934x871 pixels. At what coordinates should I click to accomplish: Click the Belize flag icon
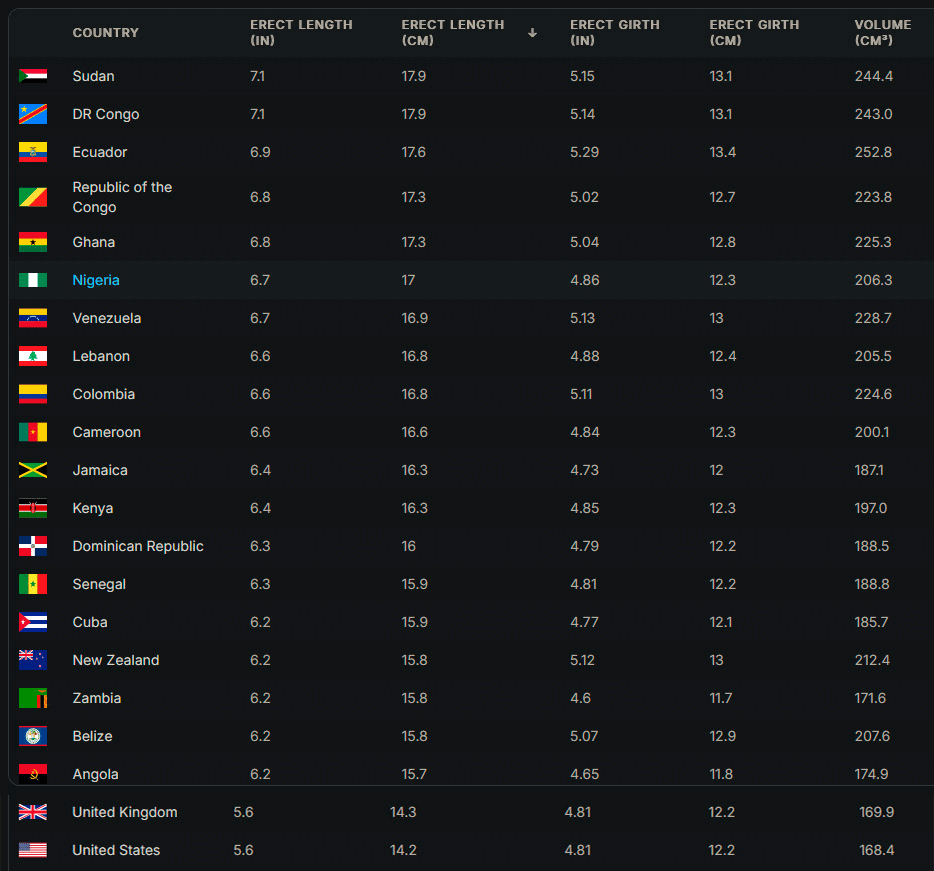pos(33,736)
